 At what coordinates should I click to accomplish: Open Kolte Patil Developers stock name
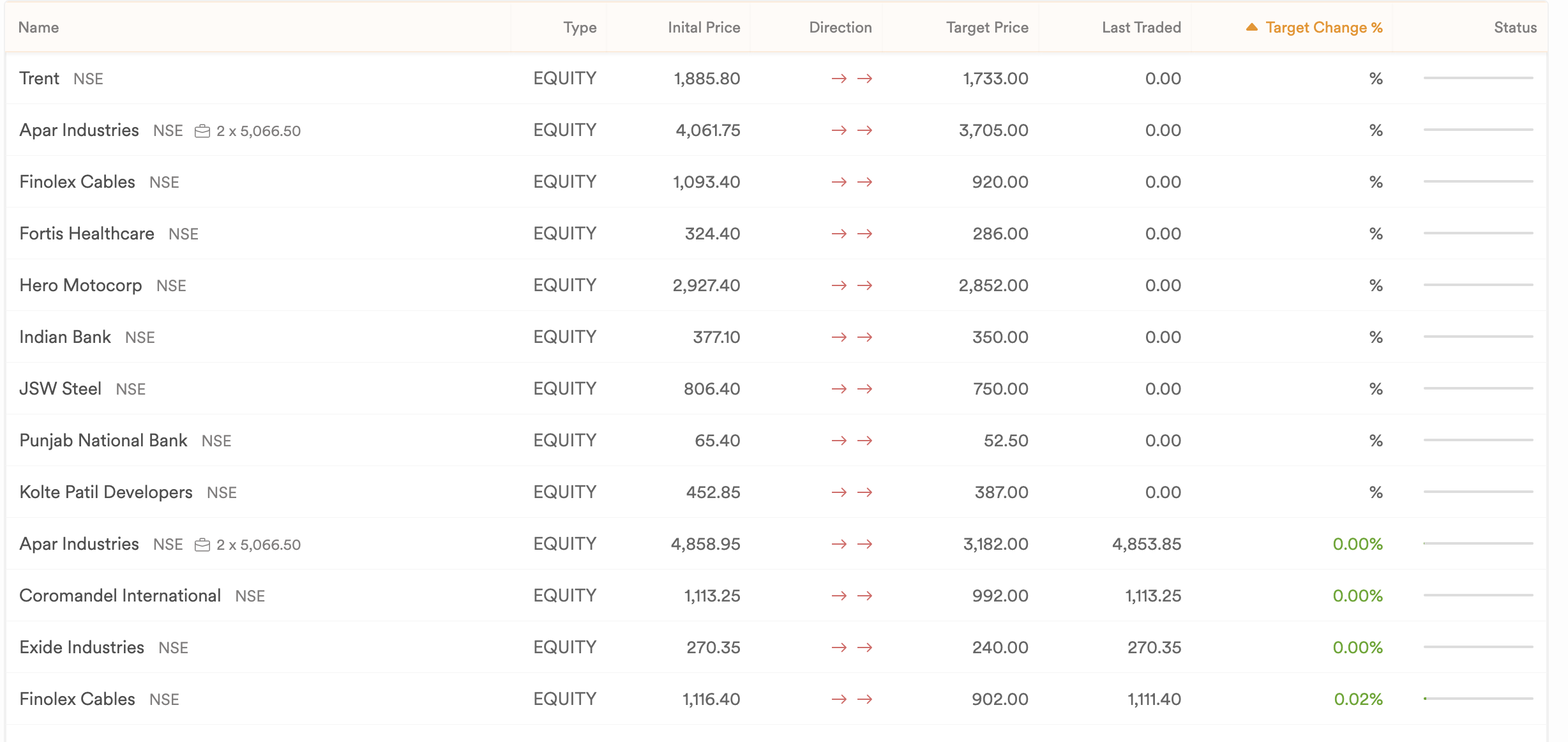106,492
